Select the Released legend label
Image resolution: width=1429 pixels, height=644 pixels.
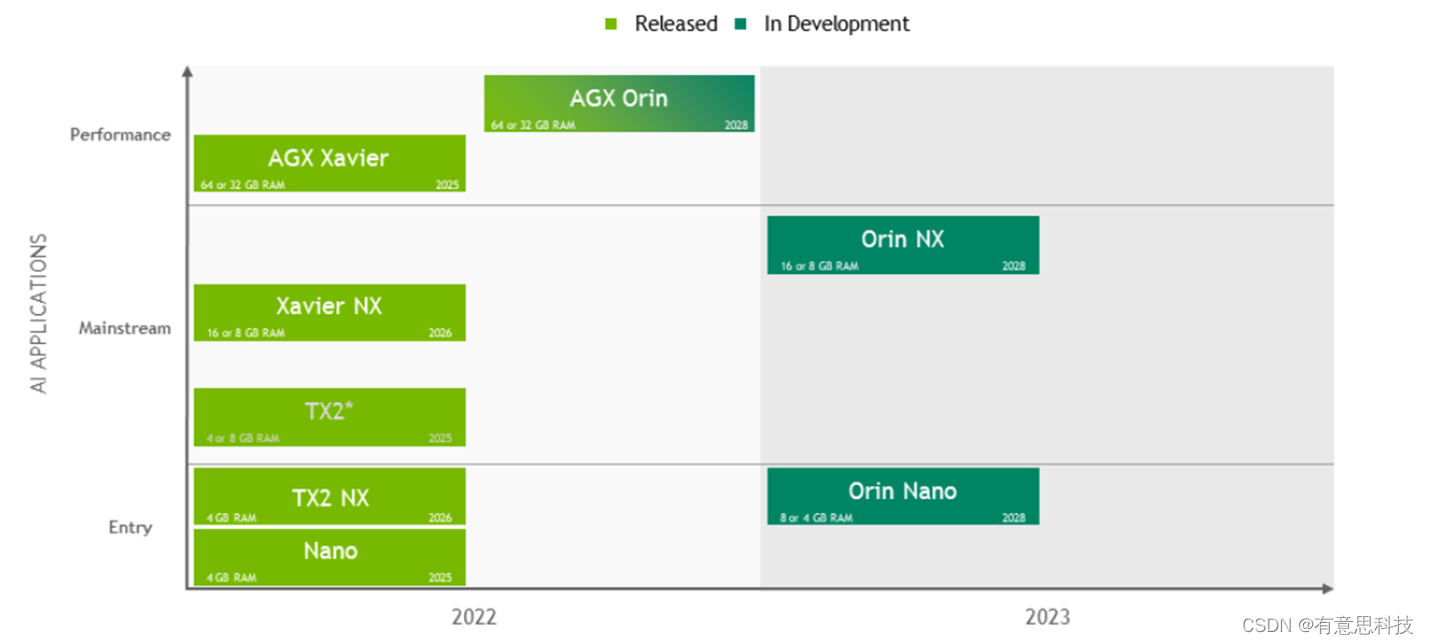coord(676,23)
